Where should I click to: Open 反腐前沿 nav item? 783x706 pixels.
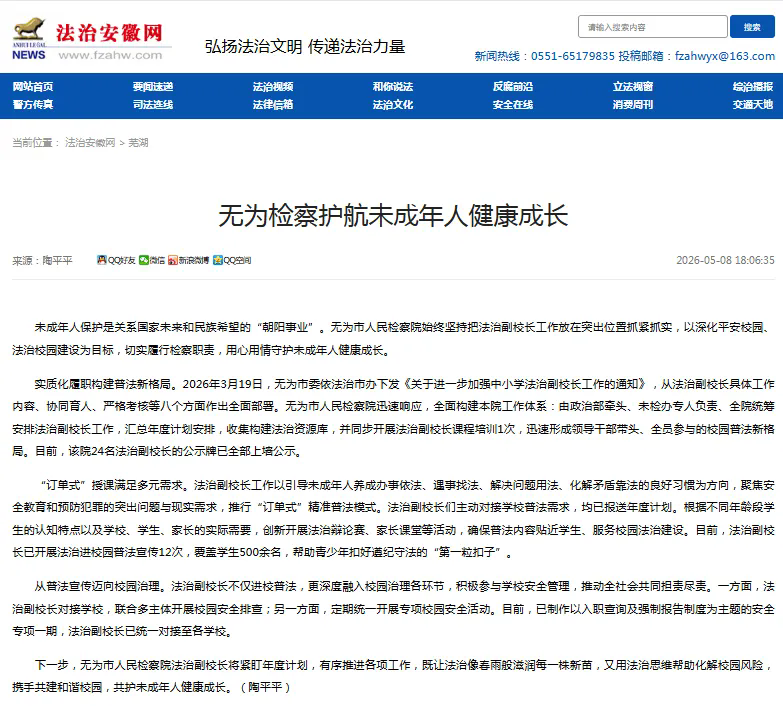tap(513, 87)
